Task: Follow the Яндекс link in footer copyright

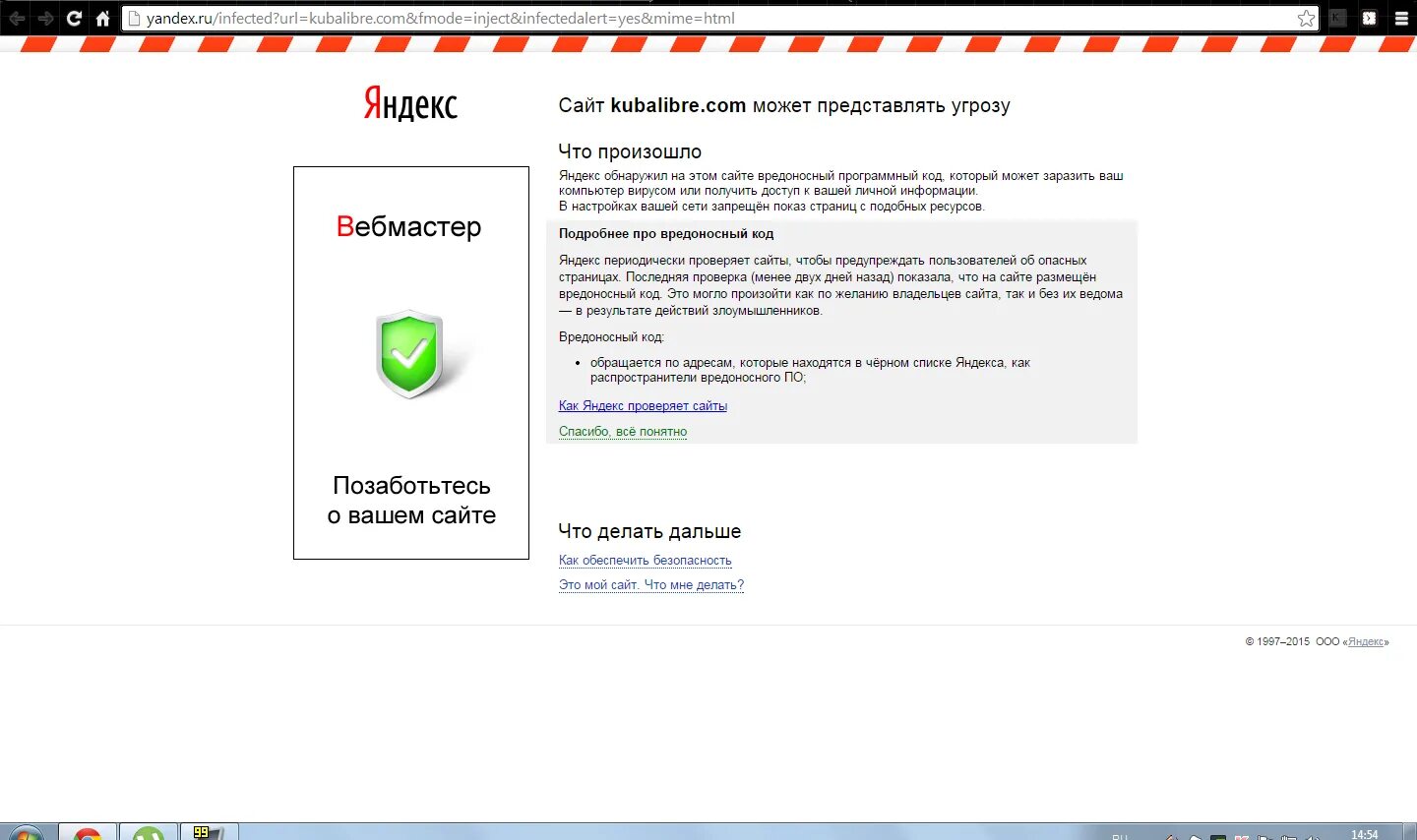Action: (1366, 642)
